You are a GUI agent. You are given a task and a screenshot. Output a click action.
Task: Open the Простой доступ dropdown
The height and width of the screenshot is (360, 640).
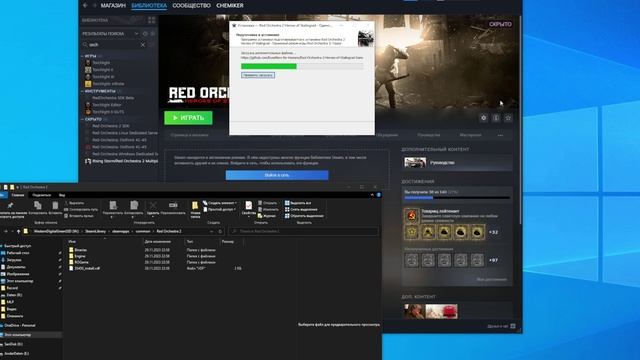click(x=220, y=209)
